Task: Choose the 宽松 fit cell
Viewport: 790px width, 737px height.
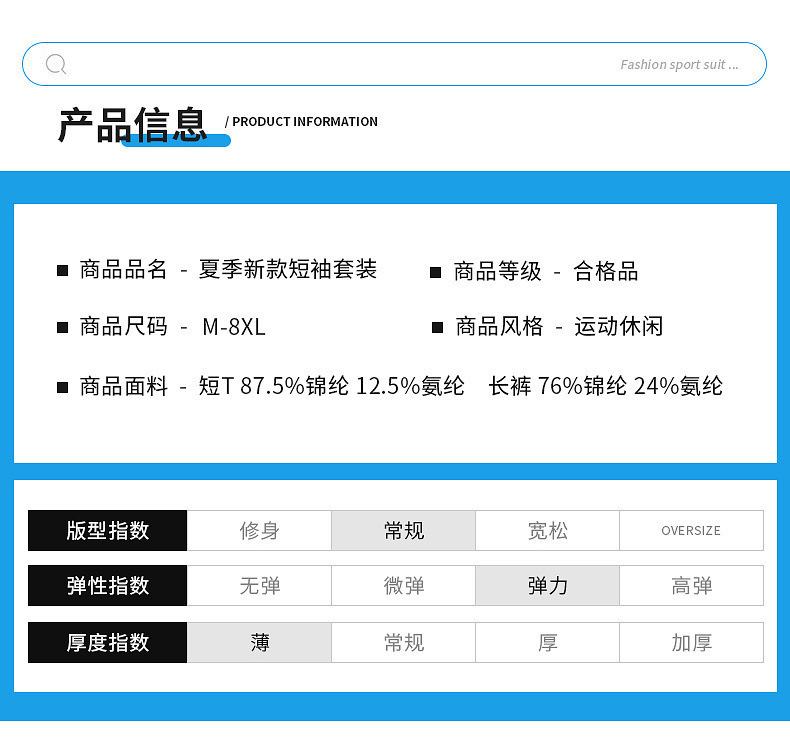Action: (548, 530)
